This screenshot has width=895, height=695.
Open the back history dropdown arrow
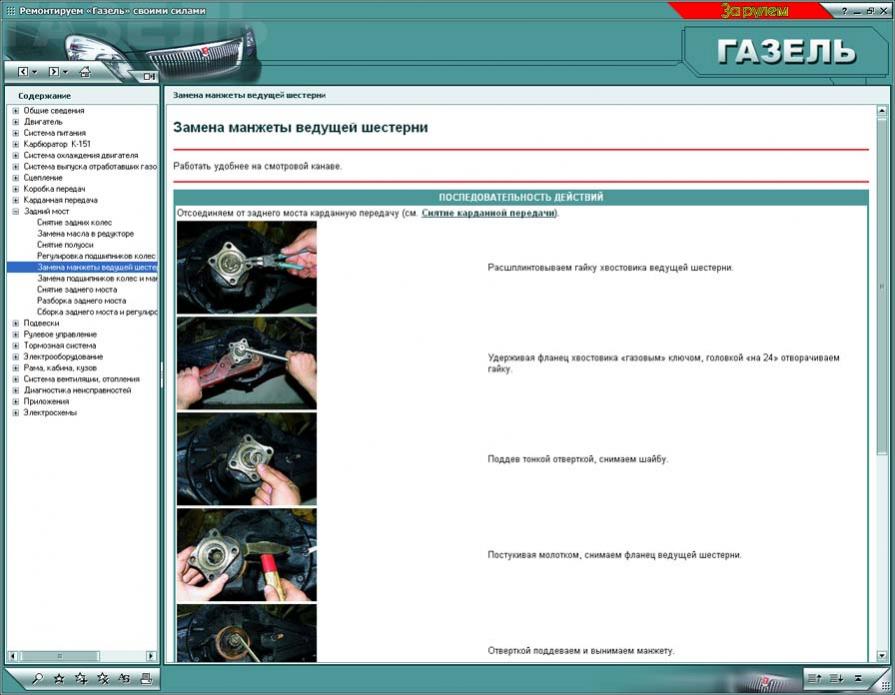point(34,72)
